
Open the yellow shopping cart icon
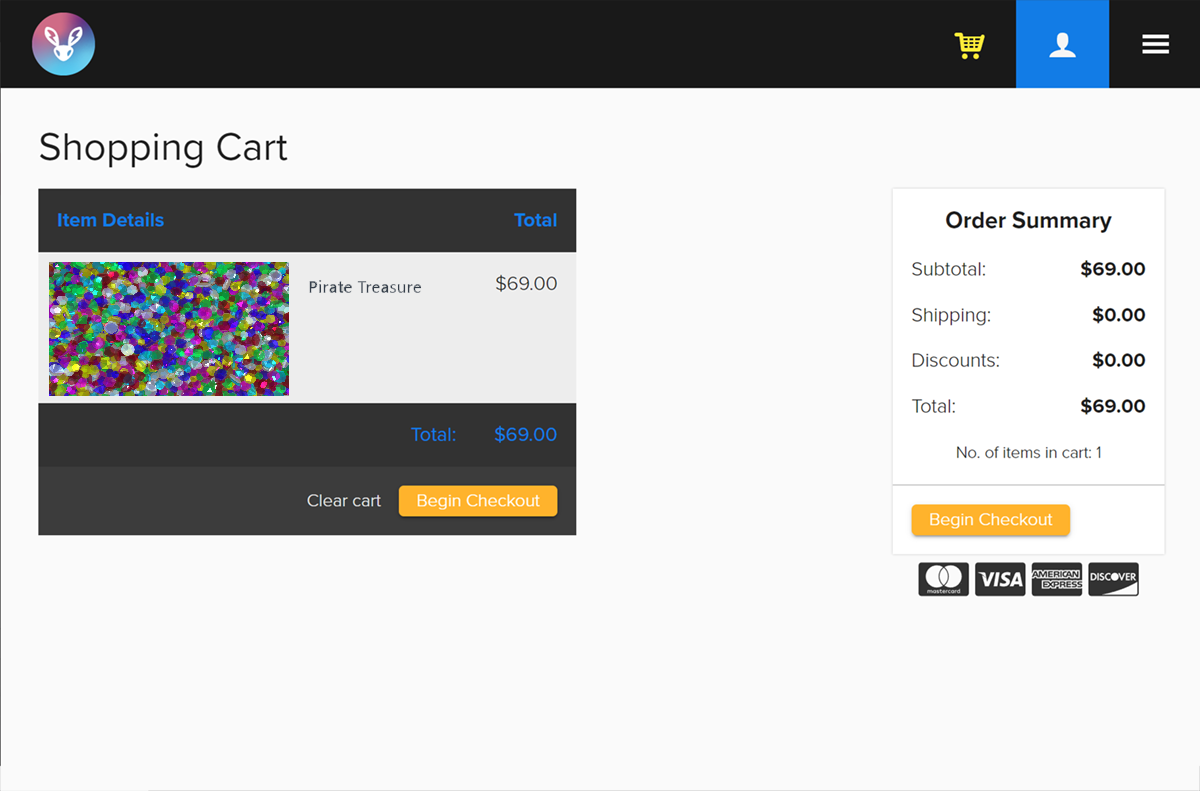click(x=969, y=45)
